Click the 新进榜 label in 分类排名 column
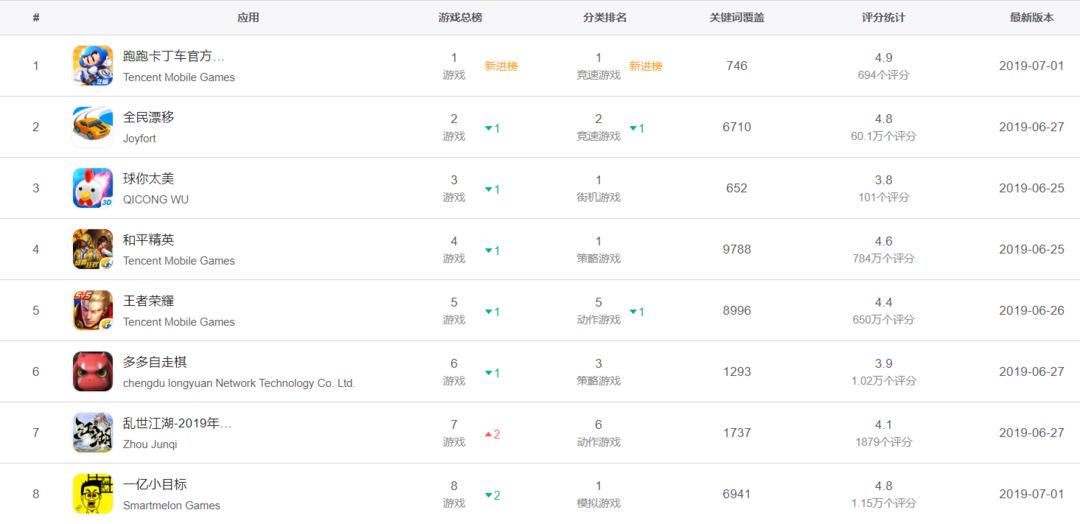Viewport: 1080px width, 524px height. (645, 66)
